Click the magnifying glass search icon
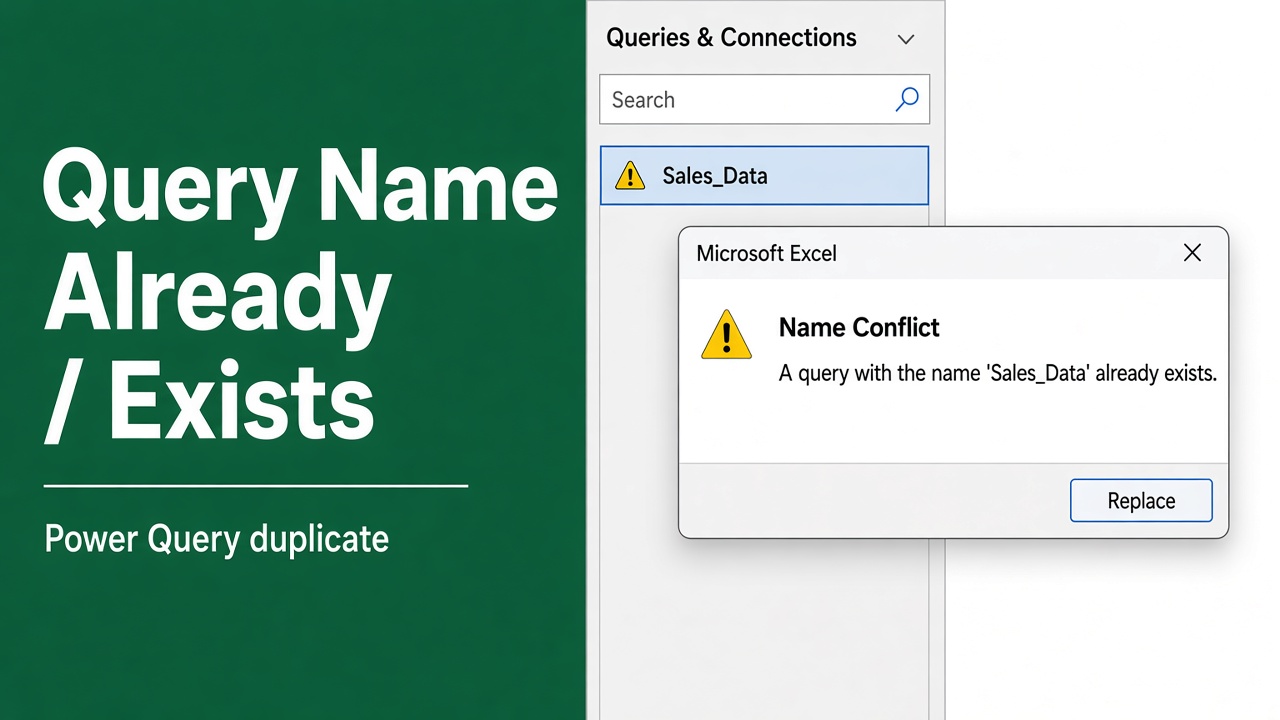 pyautogui.click(x=906, y=100)
